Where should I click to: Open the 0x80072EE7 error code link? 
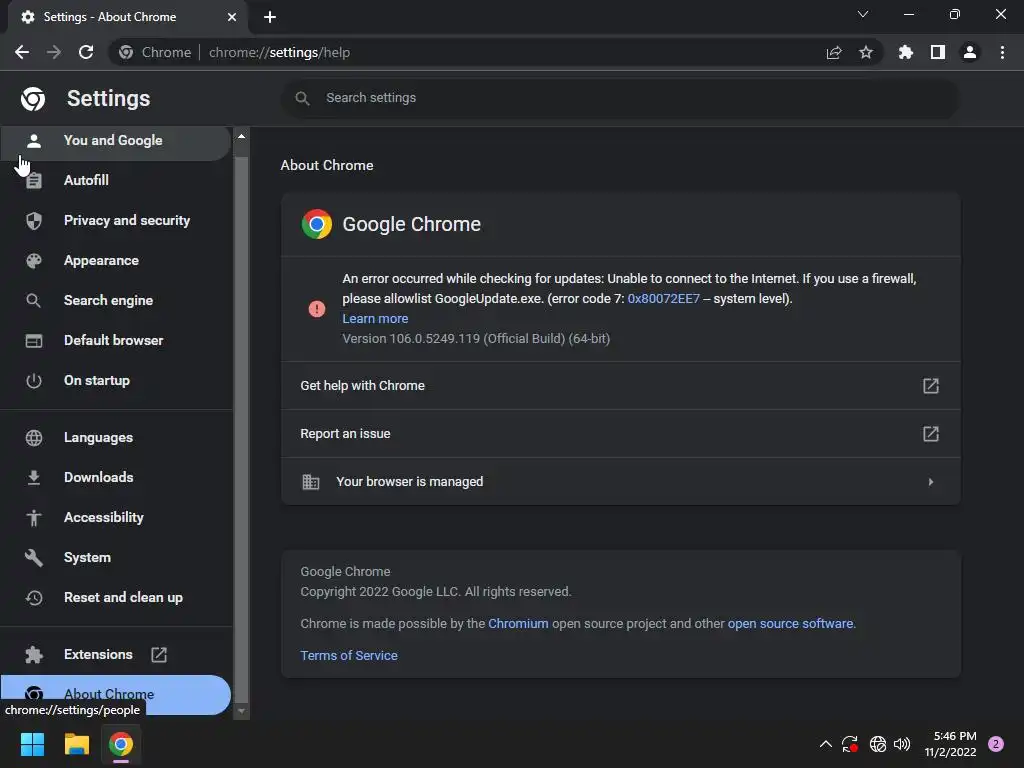(x=663, y=298)
